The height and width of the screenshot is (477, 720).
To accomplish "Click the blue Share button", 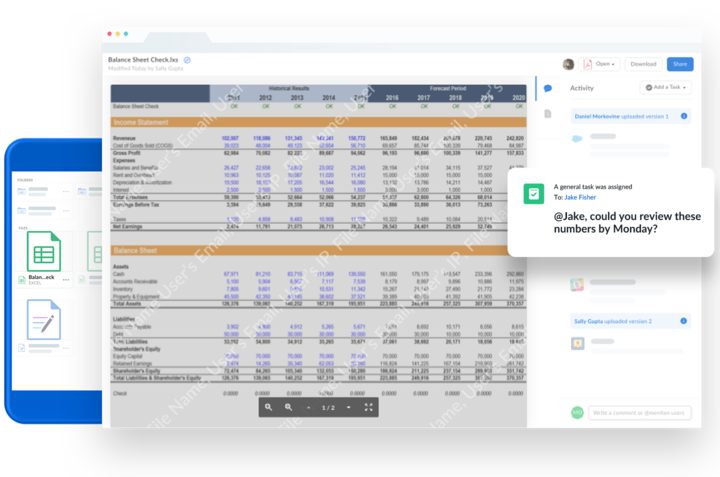I will coord(680,64).
